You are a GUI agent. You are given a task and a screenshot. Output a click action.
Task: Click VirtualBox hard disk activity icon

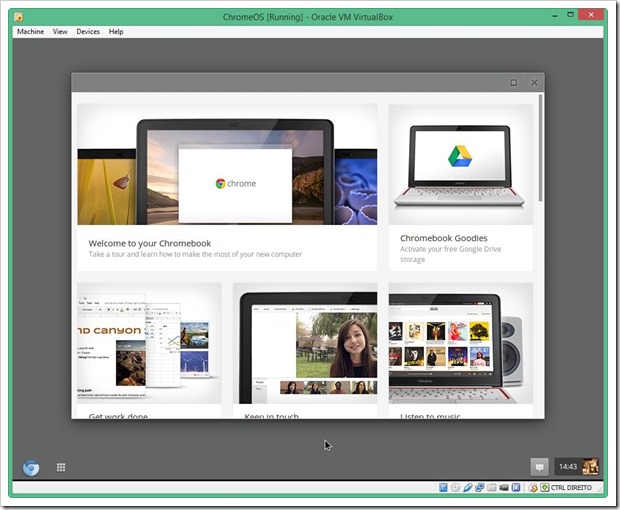[x=443, y=487]
